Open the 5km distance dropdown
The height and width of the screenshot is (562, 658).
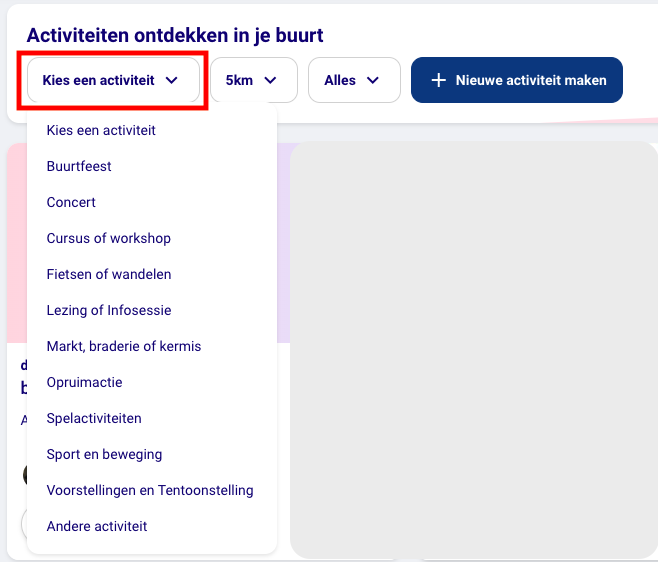click(253, 80)
